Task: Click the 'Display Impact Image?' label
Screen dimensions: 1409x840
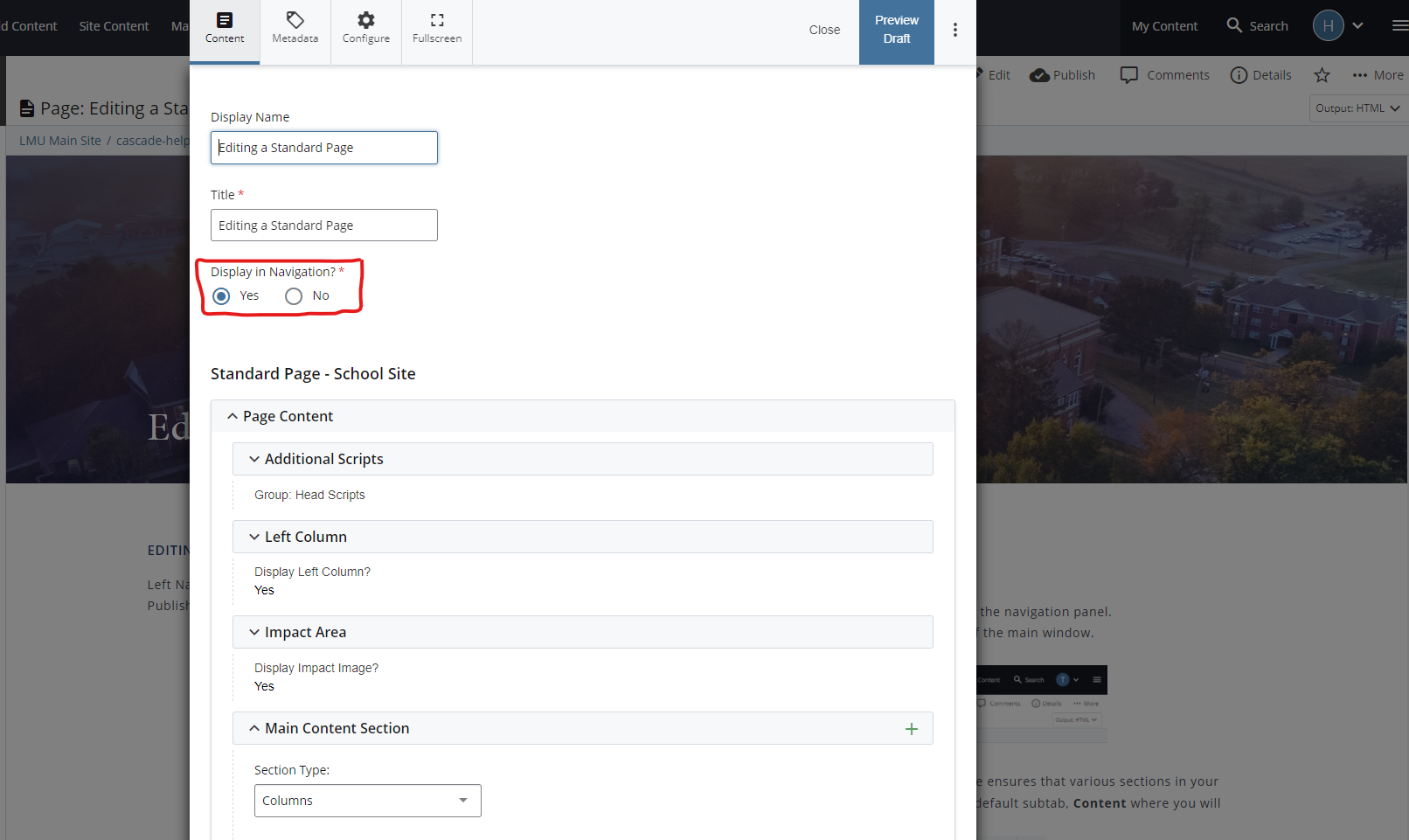Action: point(316,668)
